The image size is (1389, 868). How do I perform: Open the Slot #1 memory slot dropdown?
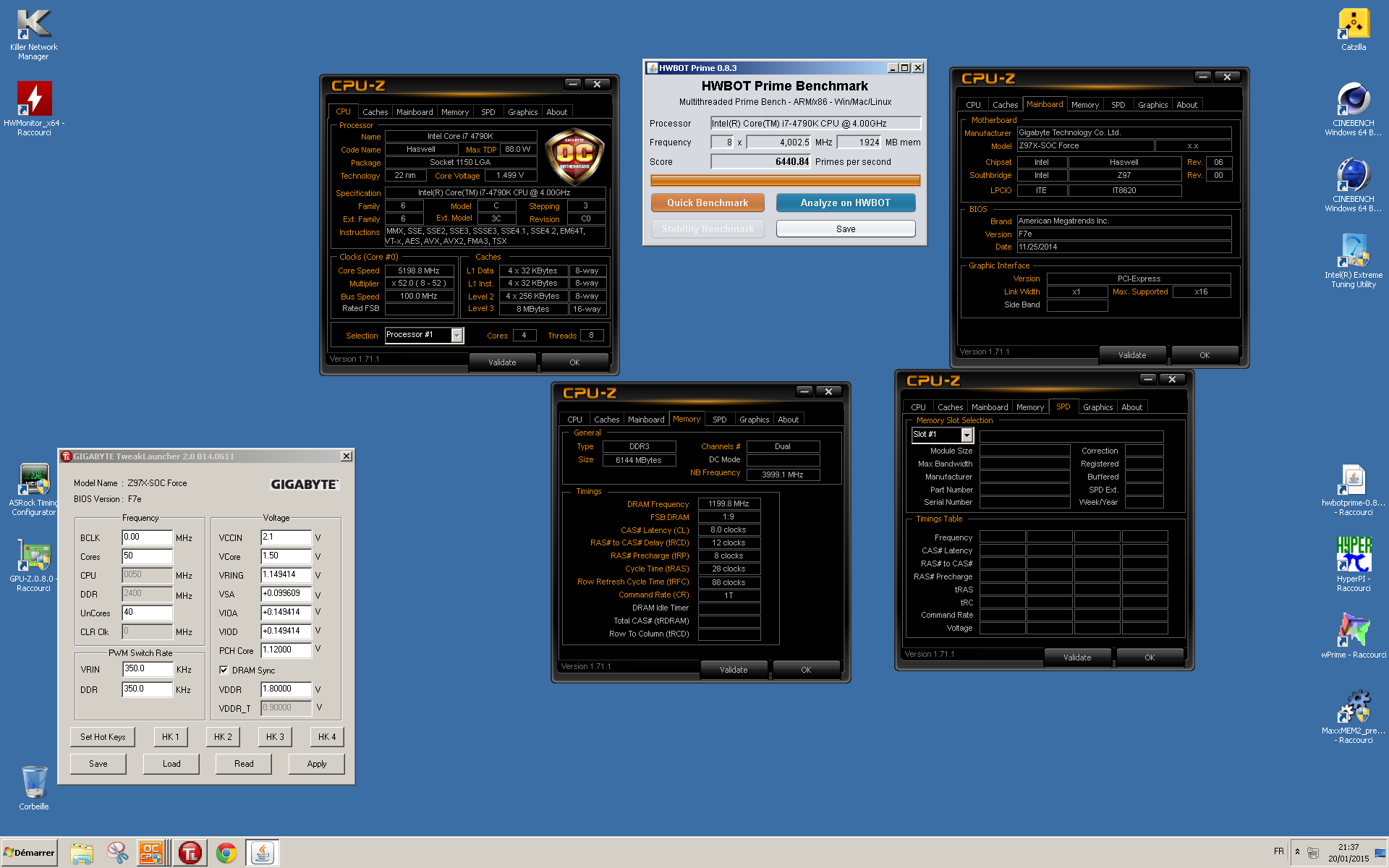click(x=967, y=435)
